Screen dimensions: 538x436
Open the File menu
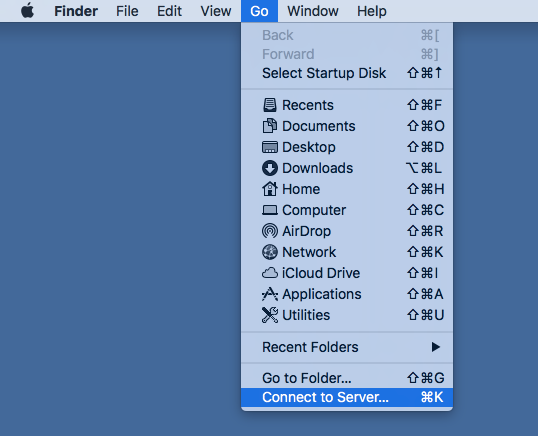tap(127, 11)
